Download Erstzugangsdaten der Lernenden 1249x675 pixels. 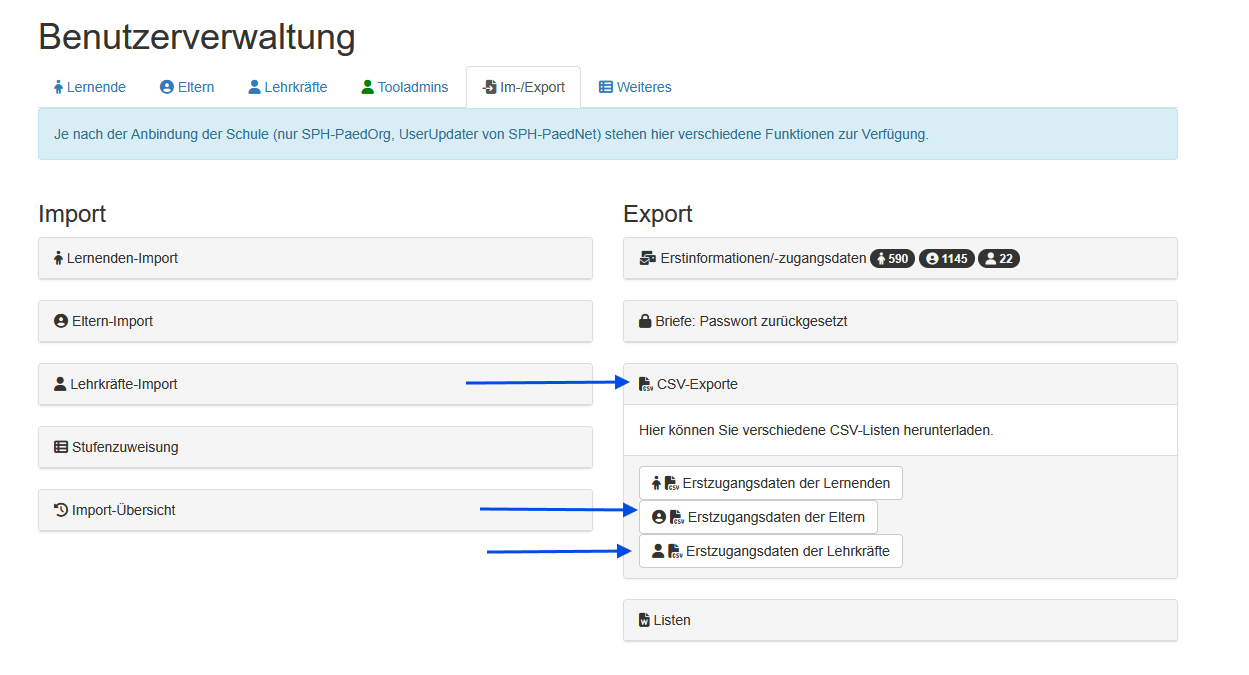(x=770, y=482)
